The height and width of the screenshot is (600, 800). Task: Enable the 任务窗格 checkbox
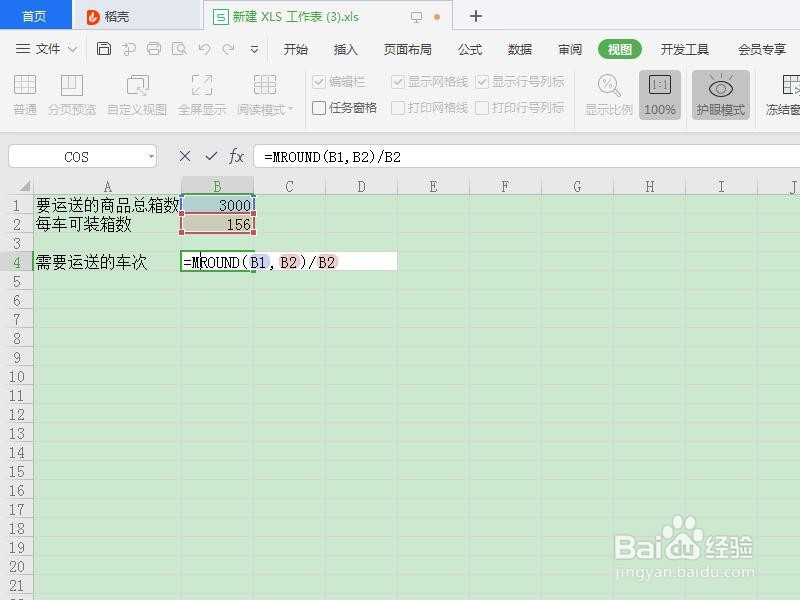[x=318, y=107]
